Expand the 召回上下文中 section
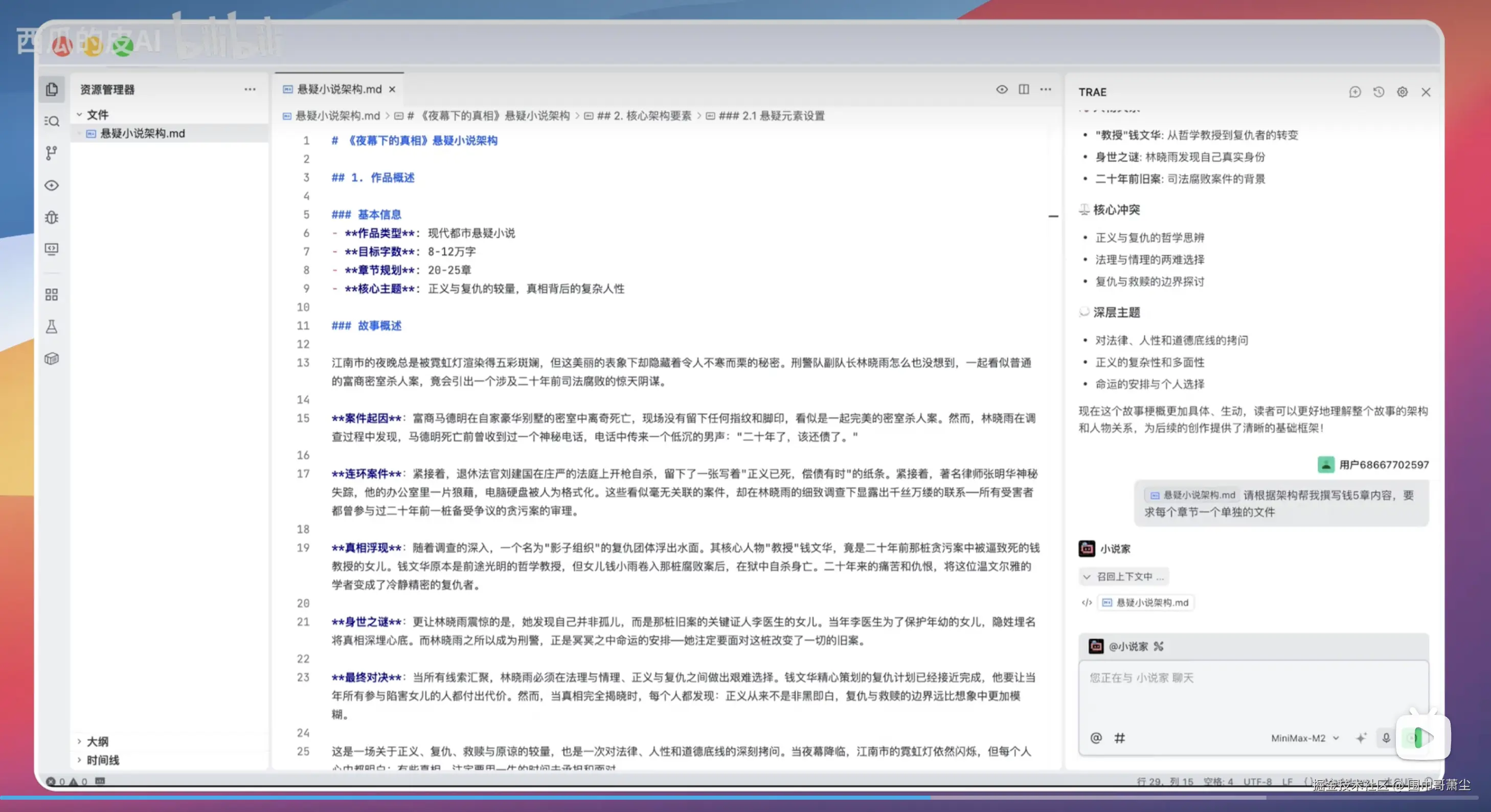This screenshot has width=1491, height=812. click(1123, 576)
